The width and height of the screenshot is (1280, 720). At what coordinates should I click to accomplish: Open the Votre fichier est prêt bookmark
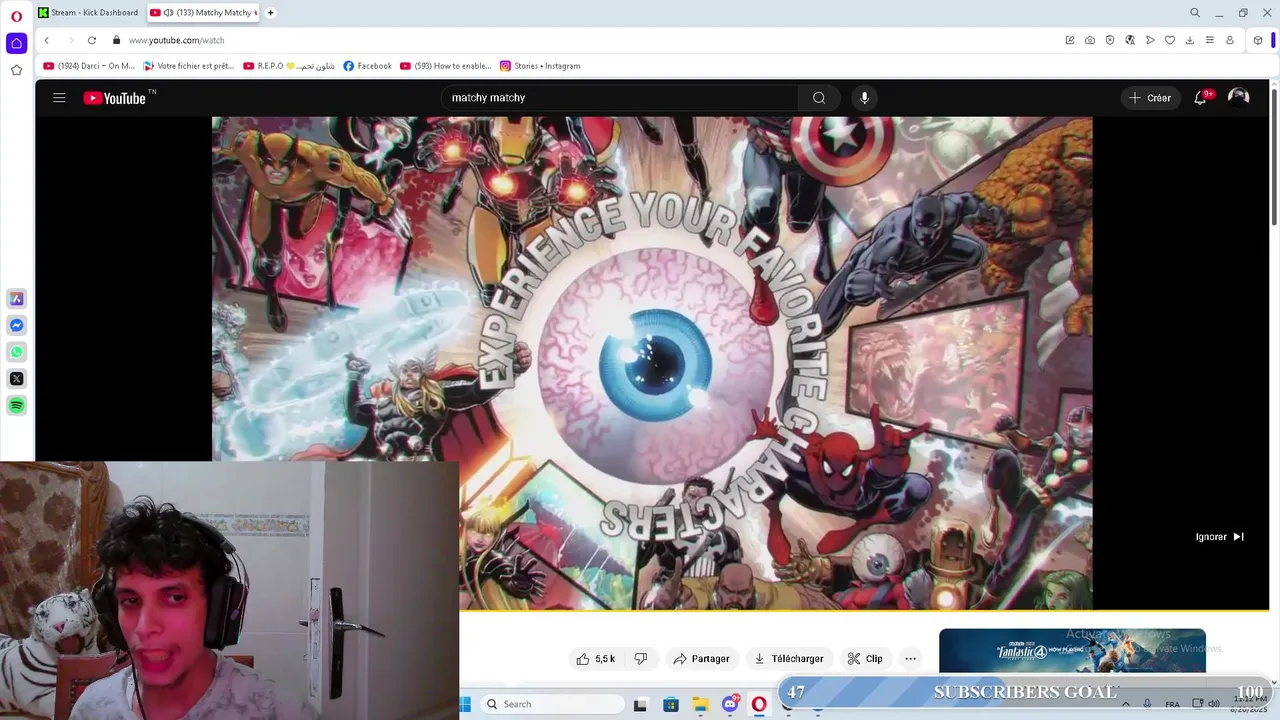pyautogui.click(x=189, y=66)
